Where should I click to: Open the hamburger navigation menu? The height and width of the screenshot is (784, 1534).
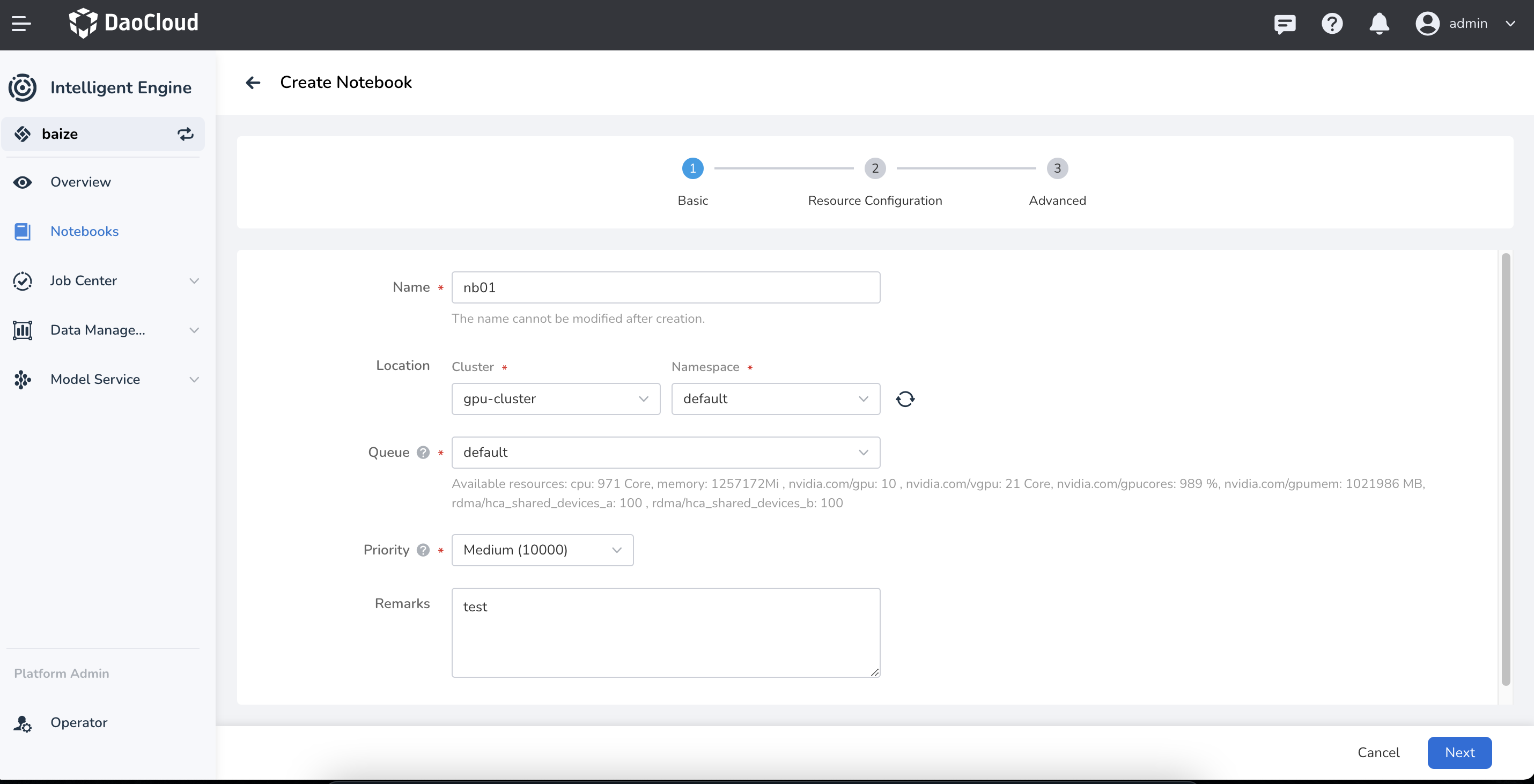21,24
